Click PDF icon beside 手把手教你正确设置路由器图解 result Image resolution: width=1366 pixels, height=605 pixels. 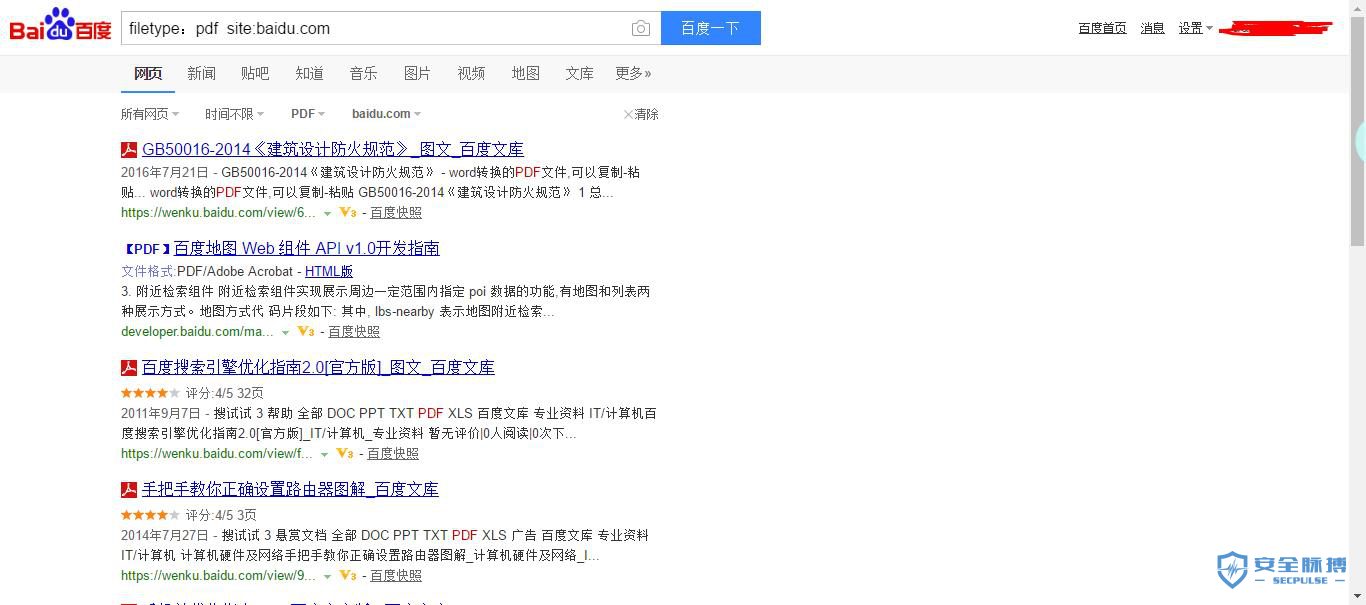pyautogui.click(x=129, y=490)
